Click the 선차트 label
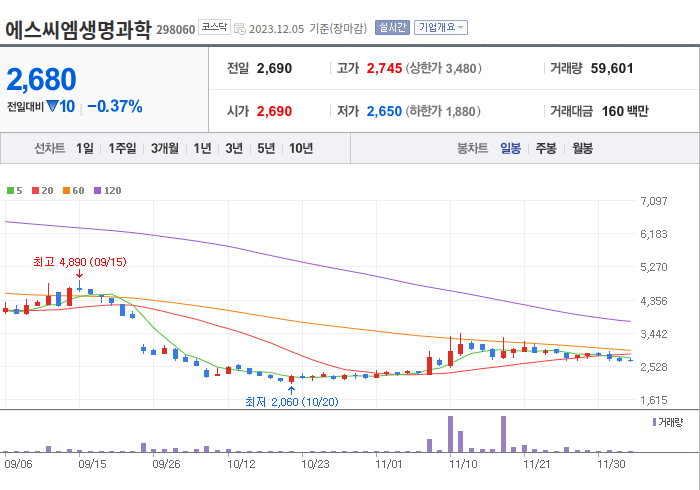The image size is (700, 490). (50, 148)
